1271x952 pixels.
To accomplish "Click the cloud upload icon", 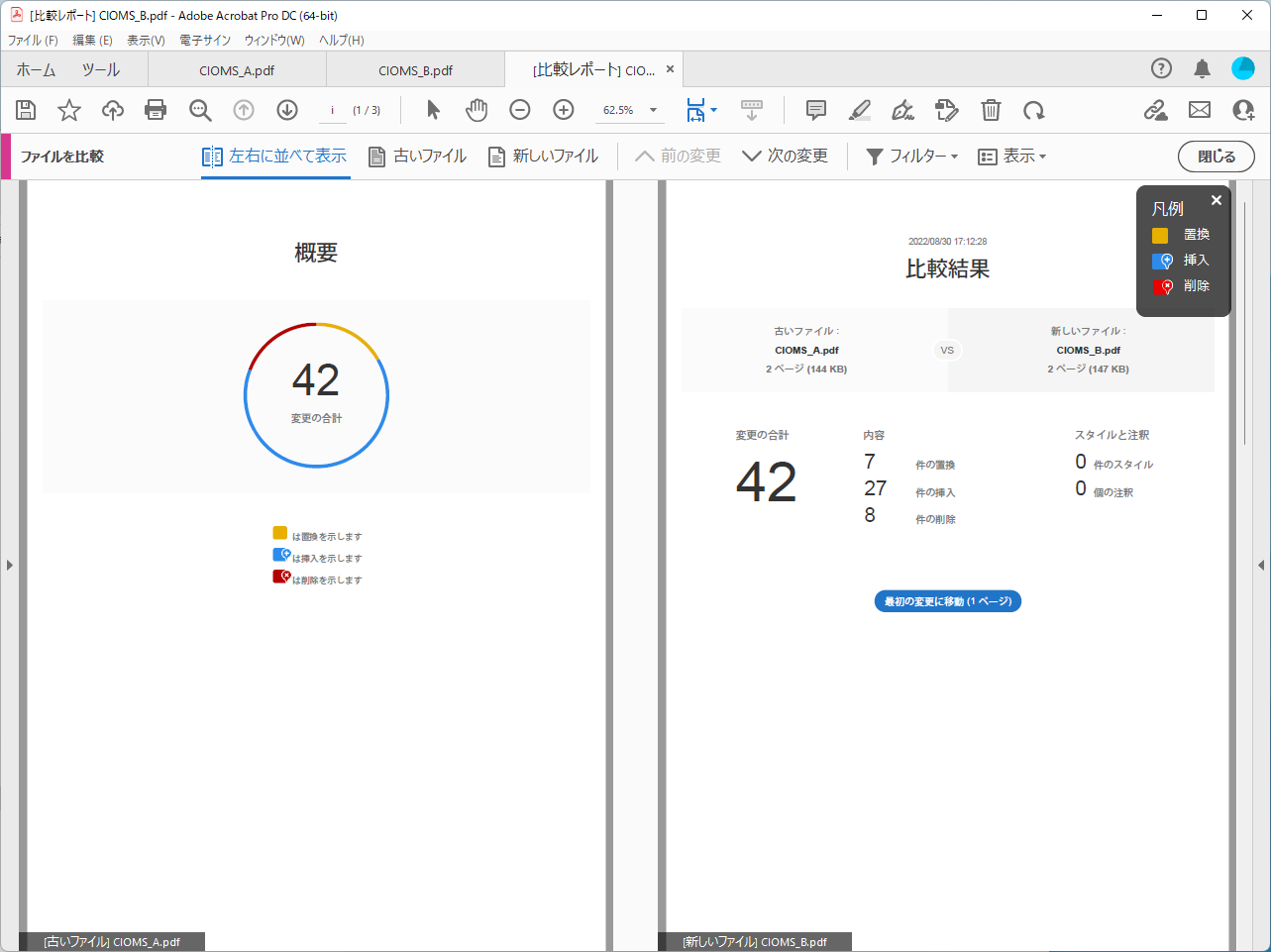I will point(113,110).
